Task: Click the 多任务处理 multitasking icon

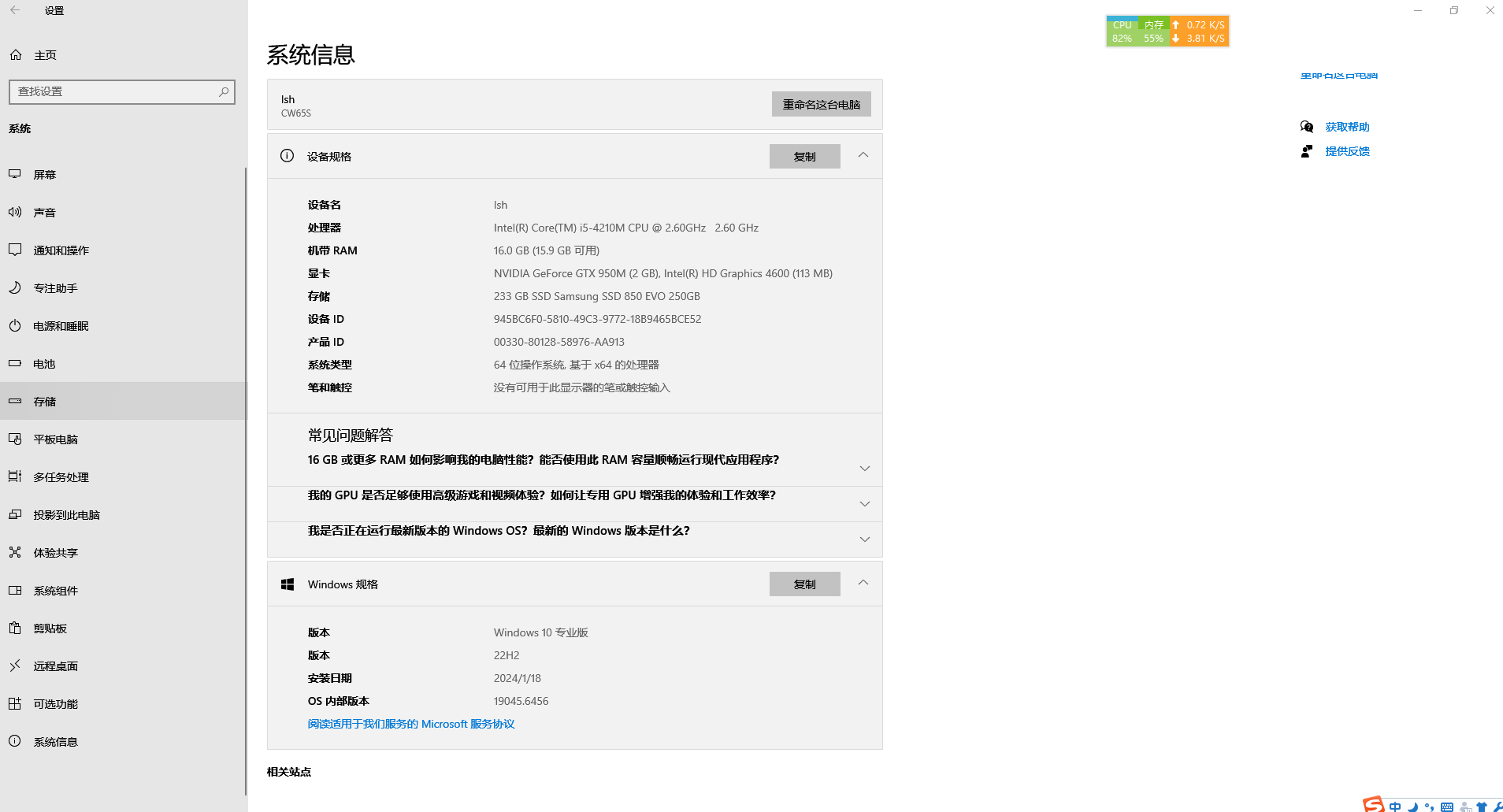Action: click(15, 476)
